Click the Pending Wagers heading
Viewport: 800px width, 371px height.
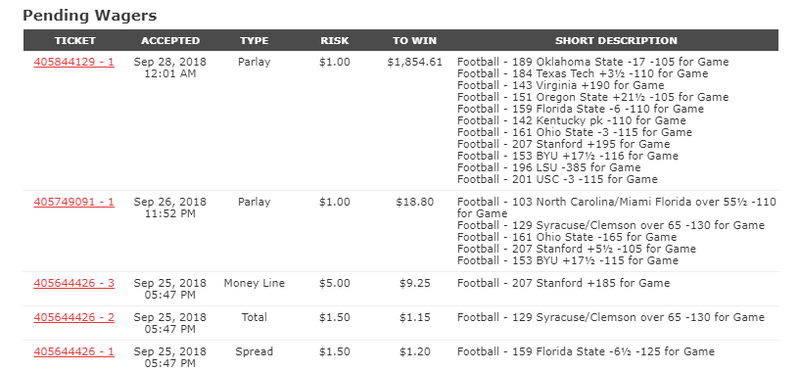pyautogui.click(x=90, y=16)
